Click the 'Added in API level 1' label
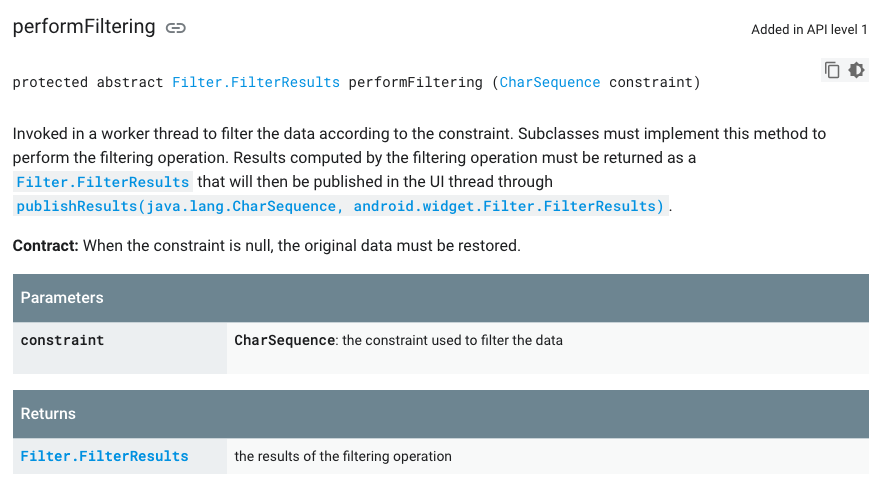The width and height of the screenshot is (879, 485). [x=809, y=30]
